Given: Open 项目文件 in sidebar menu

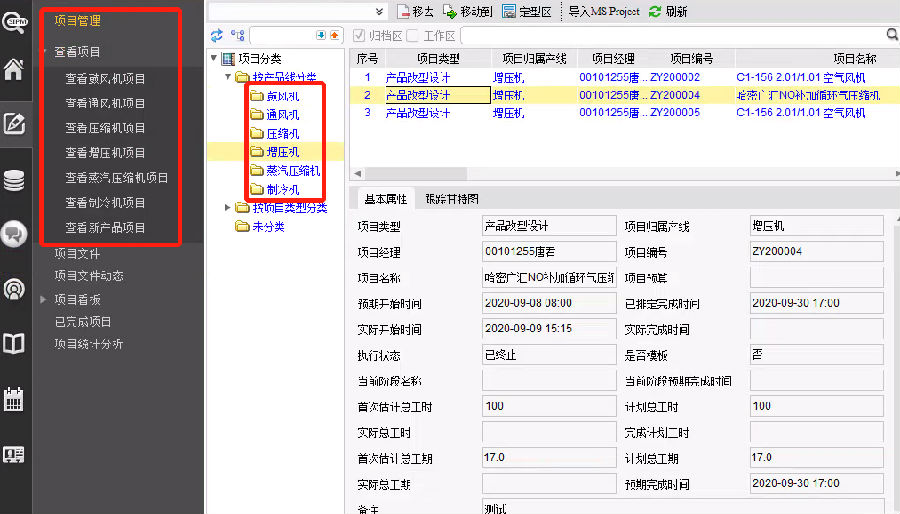Looking at the screenshot, I should click(77, 254).
